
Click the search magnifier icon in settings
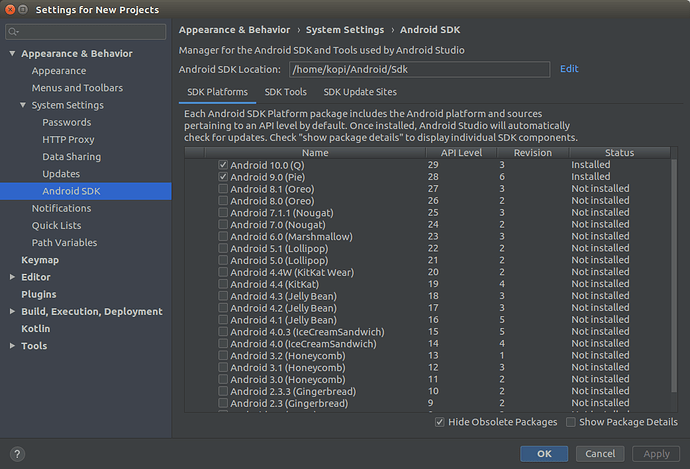(13, 32)
